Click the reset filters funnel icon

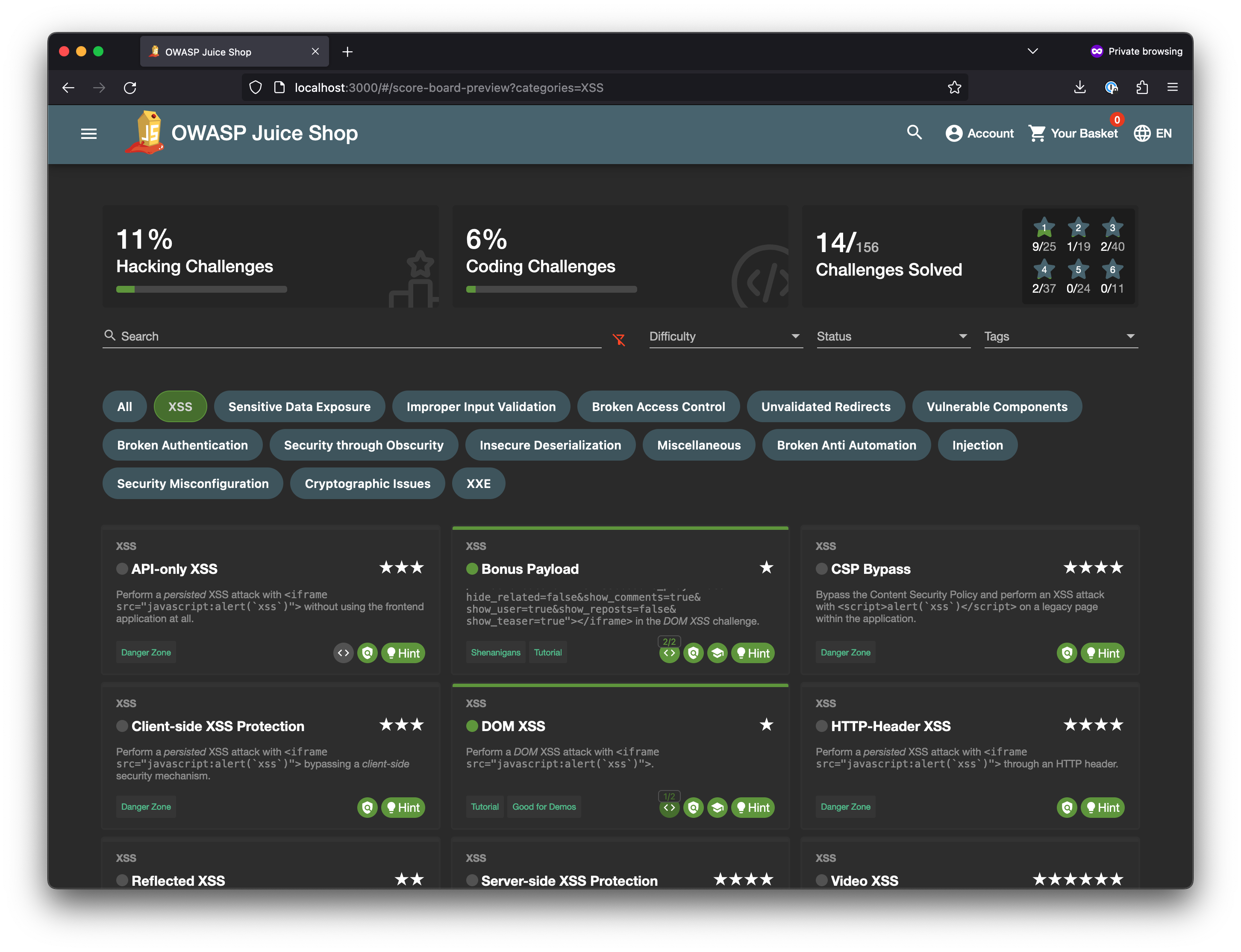[619, 339]
